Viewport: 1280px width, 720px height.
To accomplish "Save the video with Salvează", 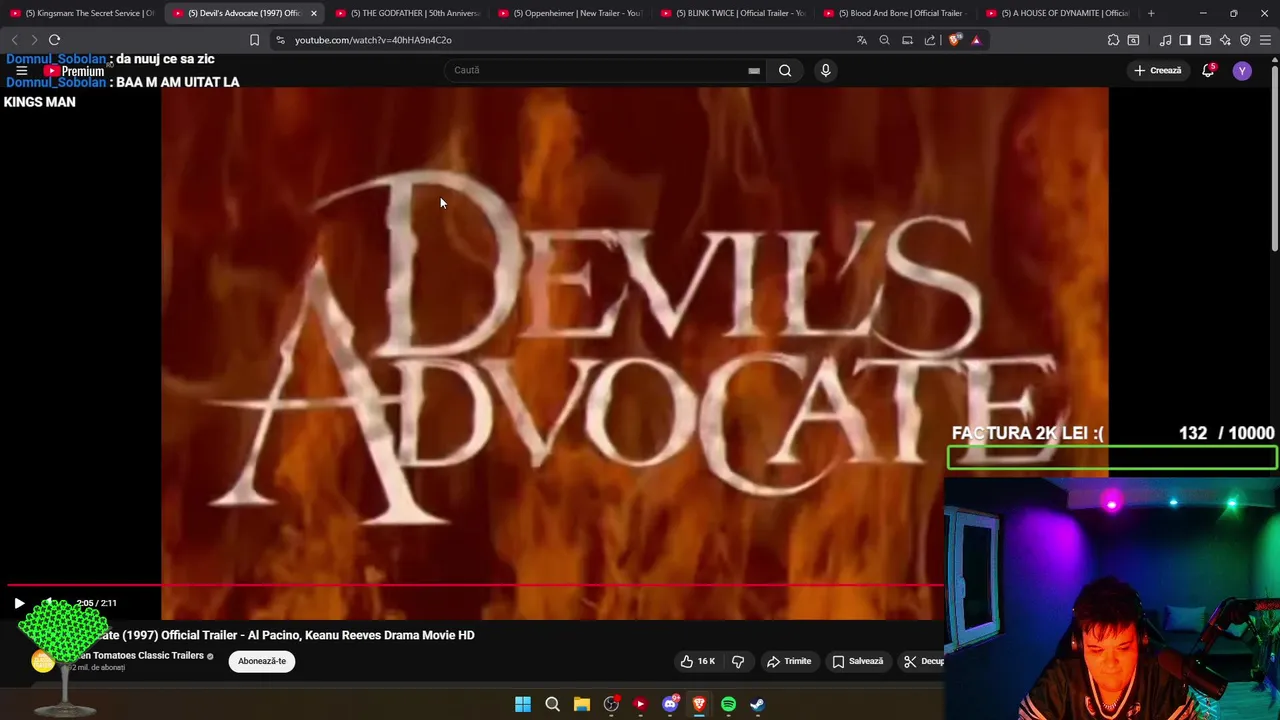I will [x=858, y=661].
